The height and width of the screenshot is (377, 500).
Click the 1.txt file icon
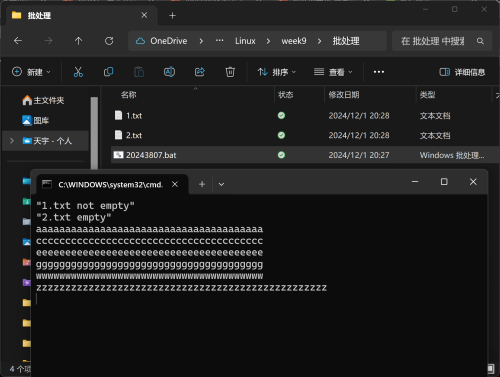pyautogui.click(x=118, y=115)
